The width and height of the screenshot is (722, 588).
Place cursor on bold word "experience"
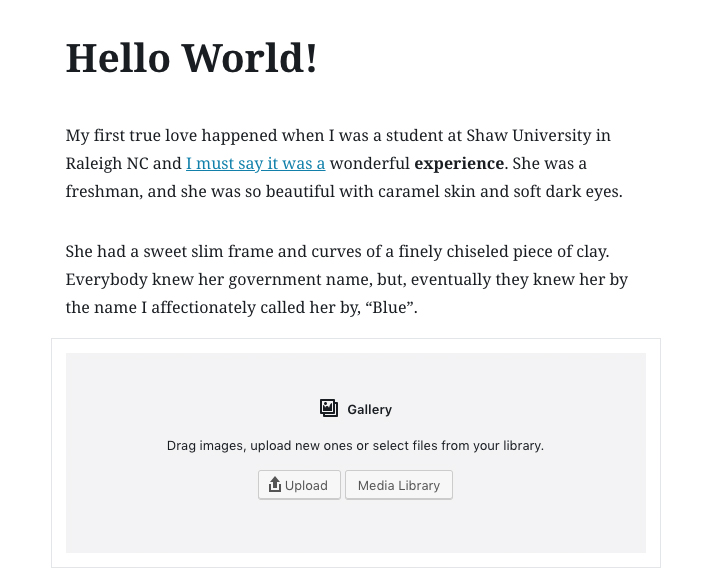(x=459, y=163)
